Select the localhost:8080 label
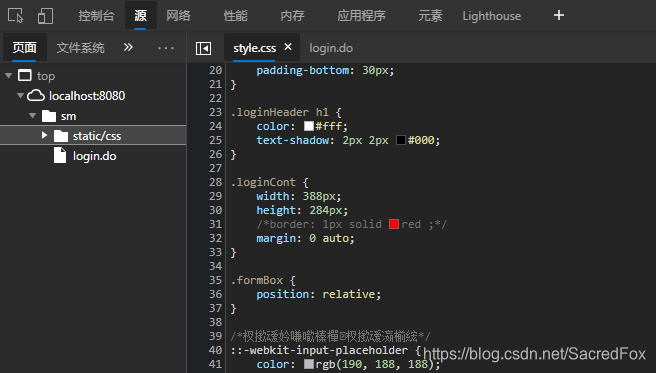656x373 pixels. pyautogui.click(x=87, y=96)
